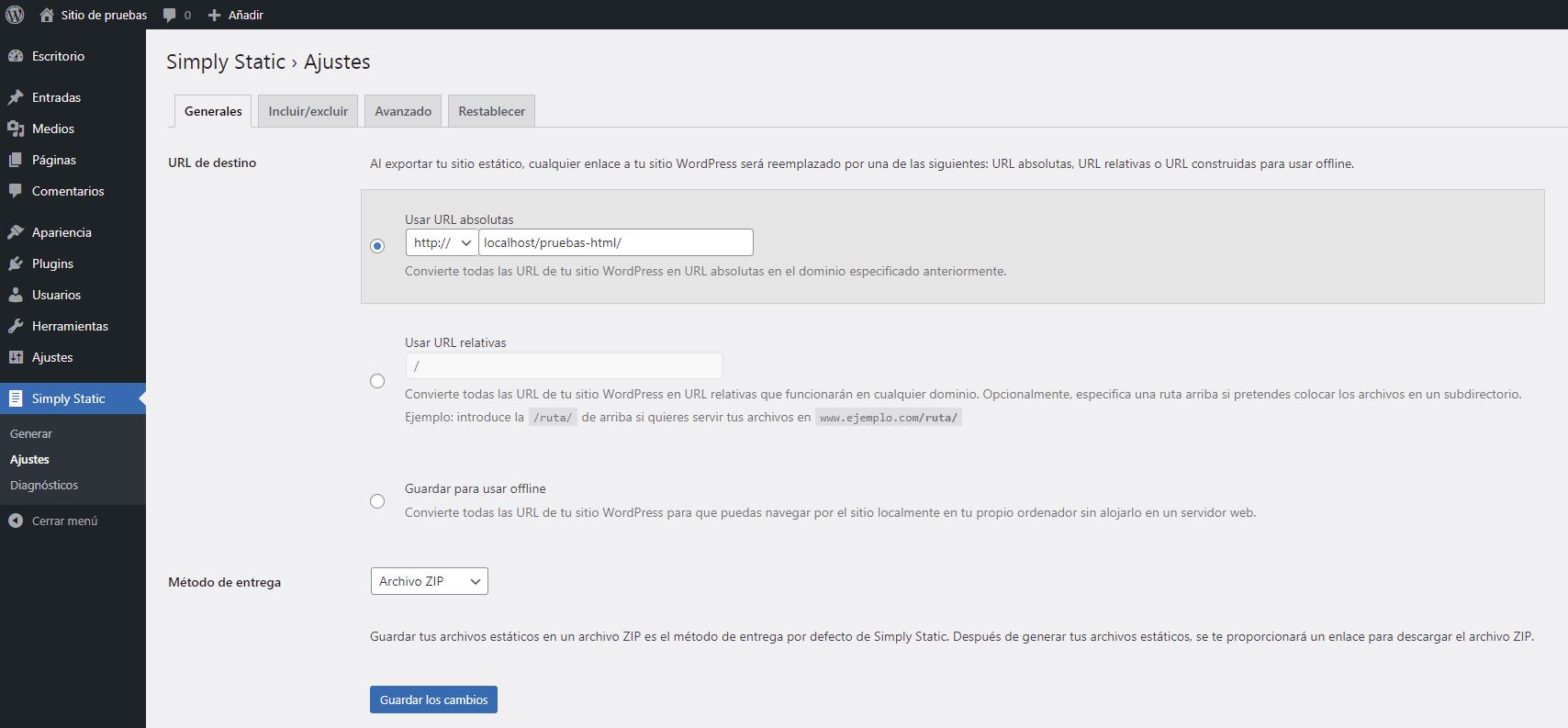Viewport: 1568px width, 728px height.
Task: Open the http:// protocol dropdown
Action: tap(442, 242)
